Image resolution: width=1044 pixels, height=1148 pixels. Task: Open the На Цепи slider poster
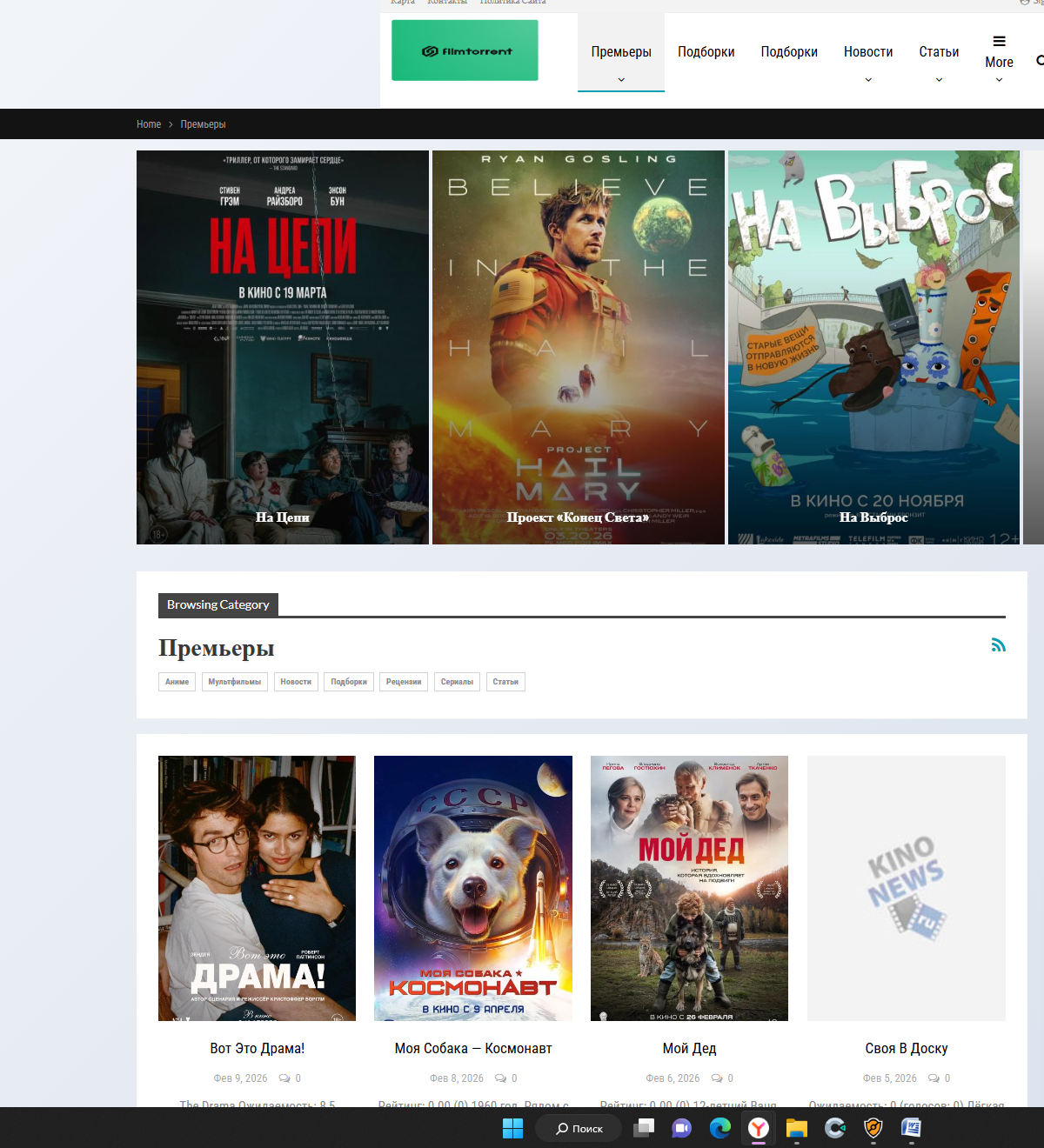[x=283, y=347]
